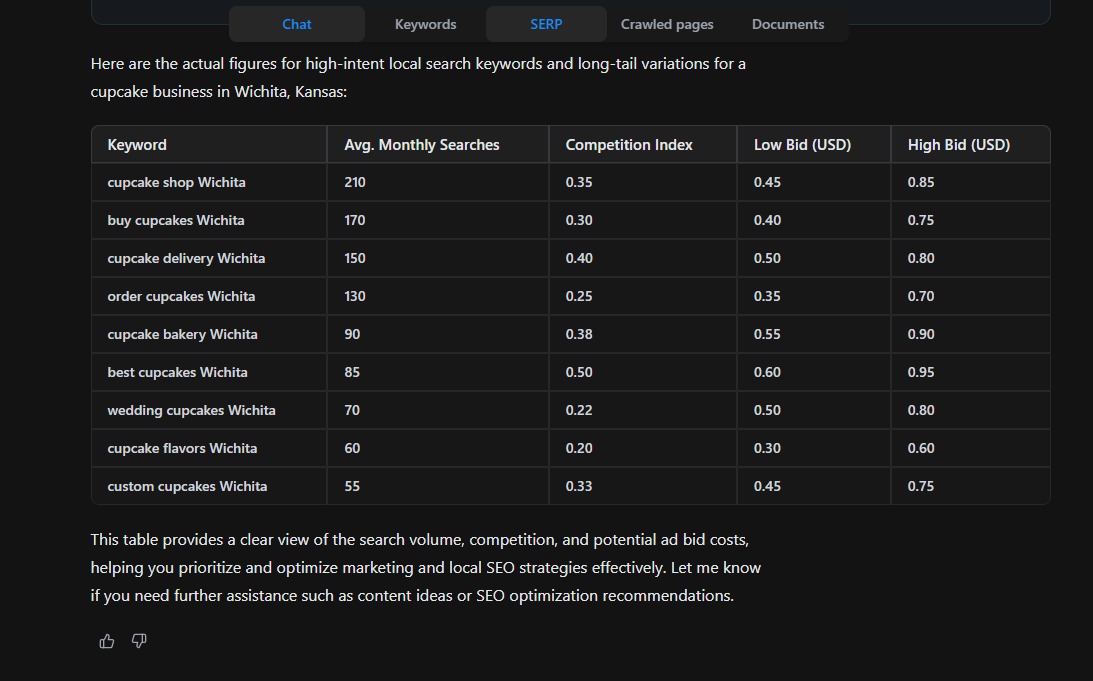Click the Avg. Monthly Searches column header
The image size is (1093, 681).
click(x=421, y=145)
